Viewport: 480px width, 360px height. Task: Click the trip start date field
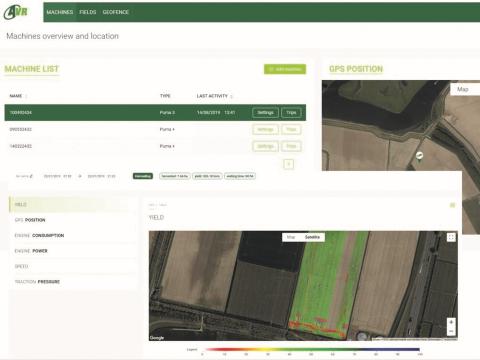coord(57,176)
